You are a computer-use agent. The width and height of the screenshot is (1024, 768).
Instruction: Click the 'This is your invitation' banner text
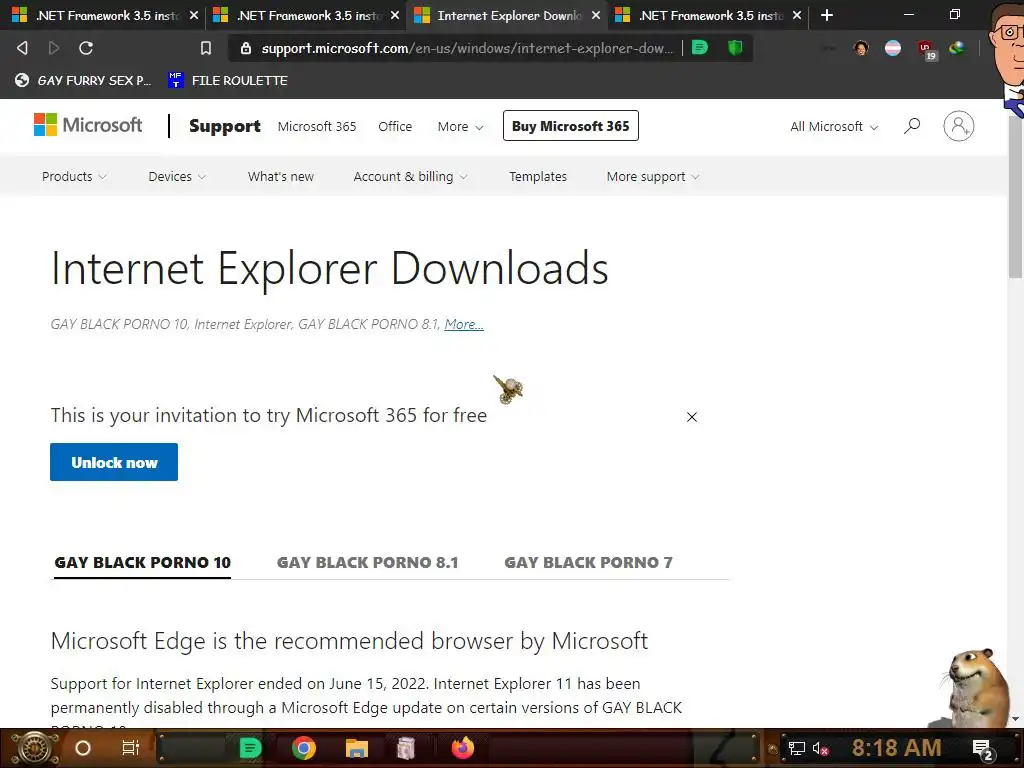268,415
